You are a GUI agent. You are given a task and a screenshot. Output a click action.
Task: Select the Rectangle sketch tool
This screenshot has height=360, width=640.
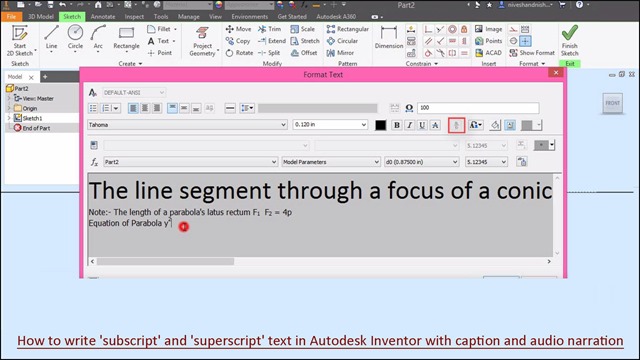(x=126, y=37)
